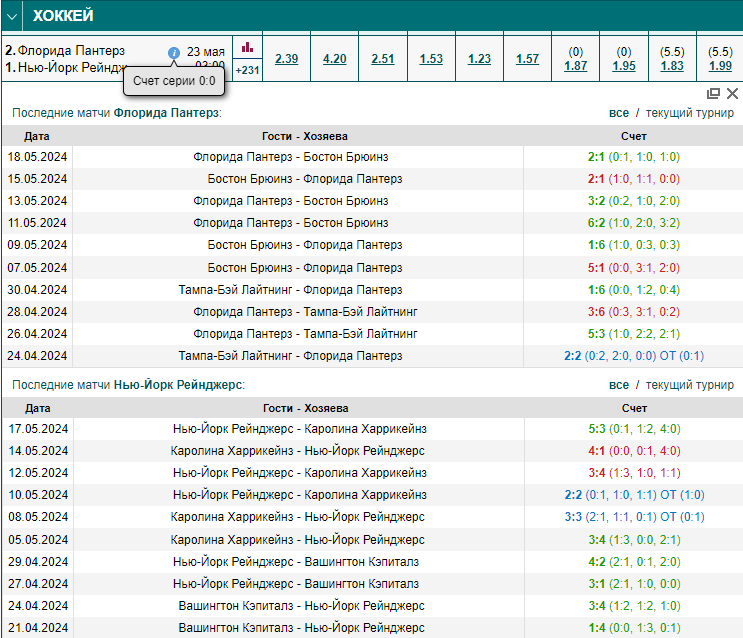This screenshot has height=638, width=743.
Task: Click the 'Счет серии 0:0' tooltip
Action: [174, 81]
